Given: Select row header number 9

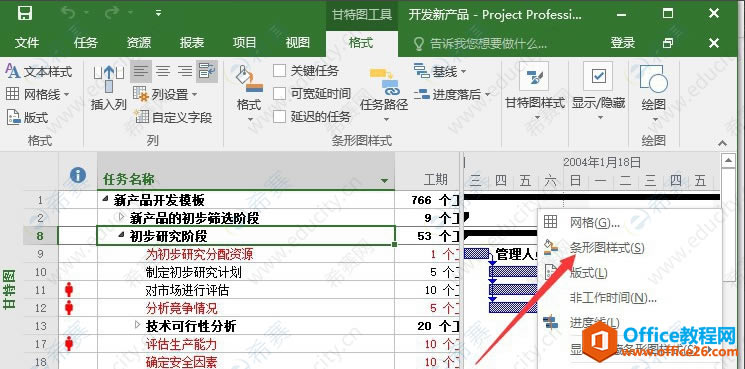Looking at the screenshot, I should (40, 254).
